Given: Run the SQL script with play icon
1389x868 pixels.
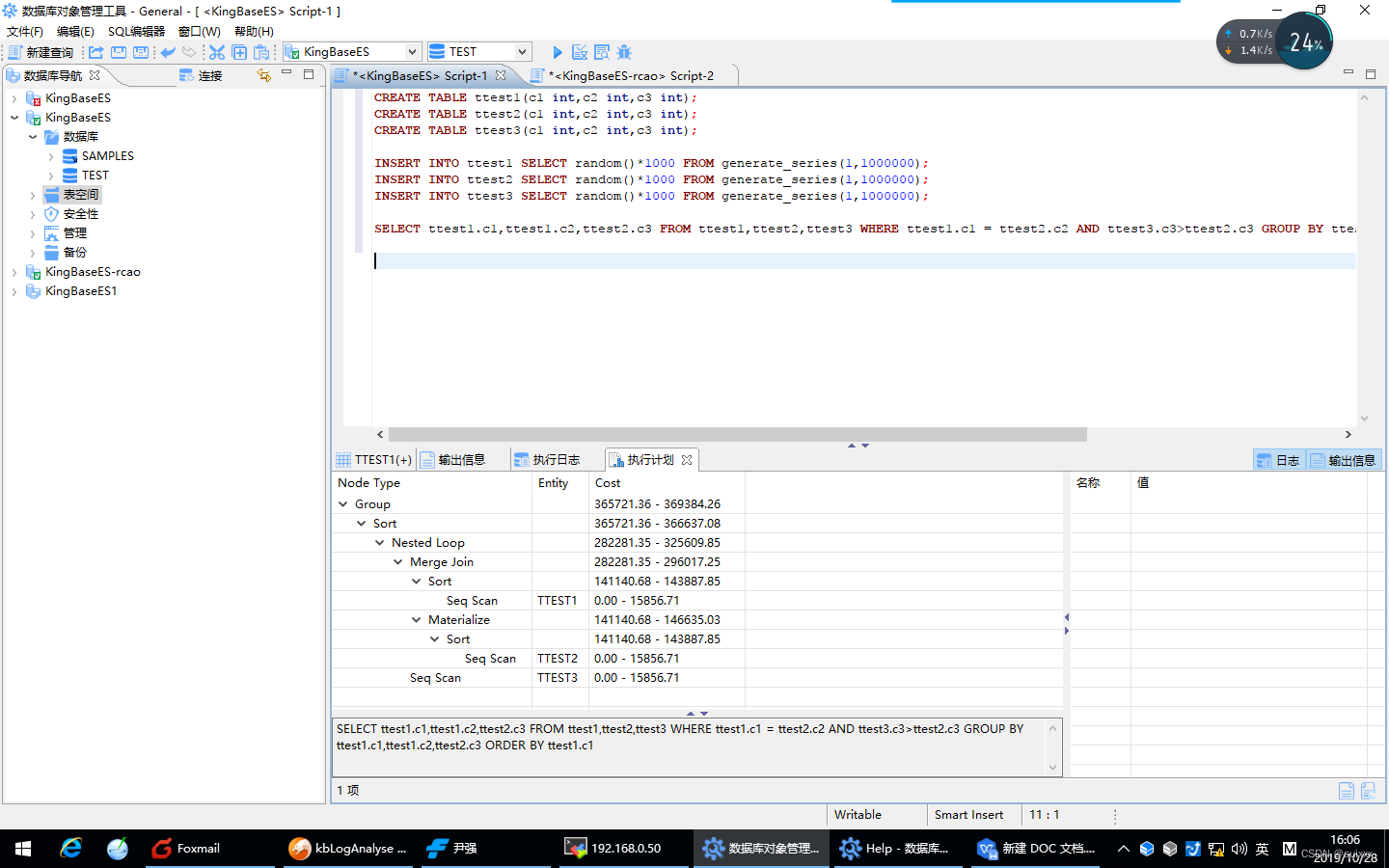Looking at the screenshot, I should tap(558, 52).
